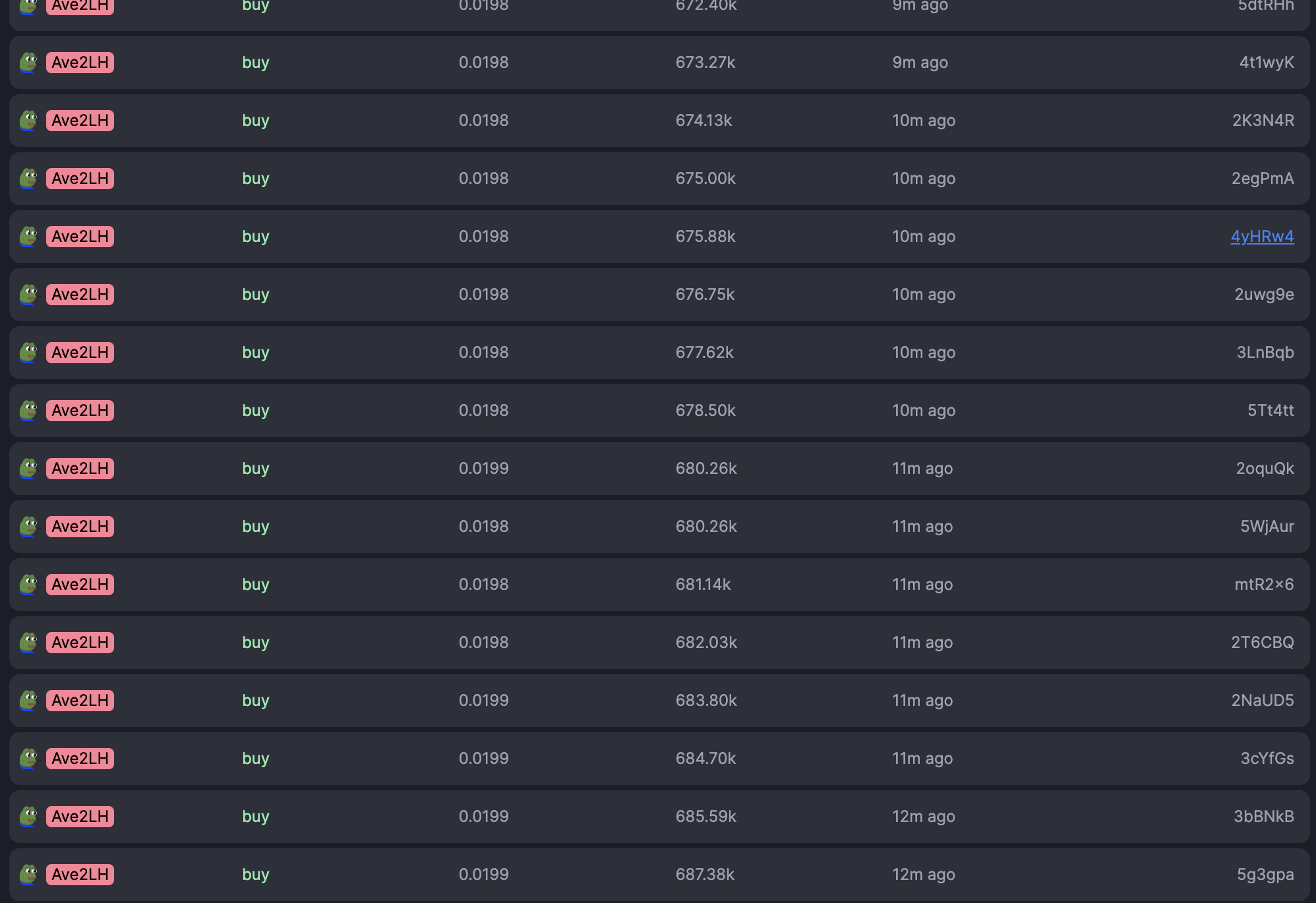Click the frog avatar in the 675.88k row
Viewport: 1316px width, 903px height.
[x=29, y=237]
